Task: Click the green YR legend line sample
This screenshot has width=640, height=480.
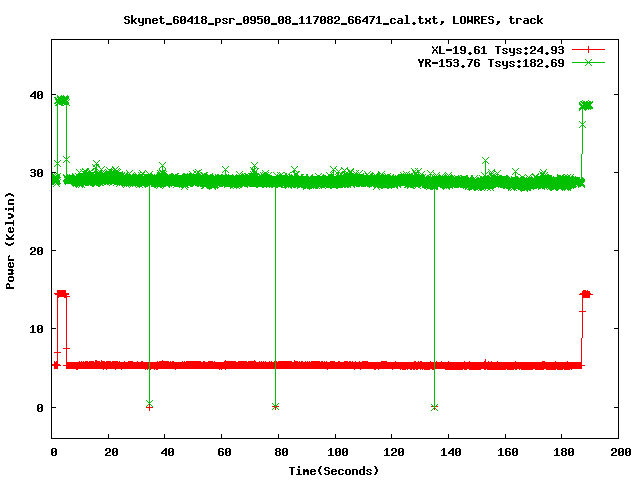Action: 588,62
